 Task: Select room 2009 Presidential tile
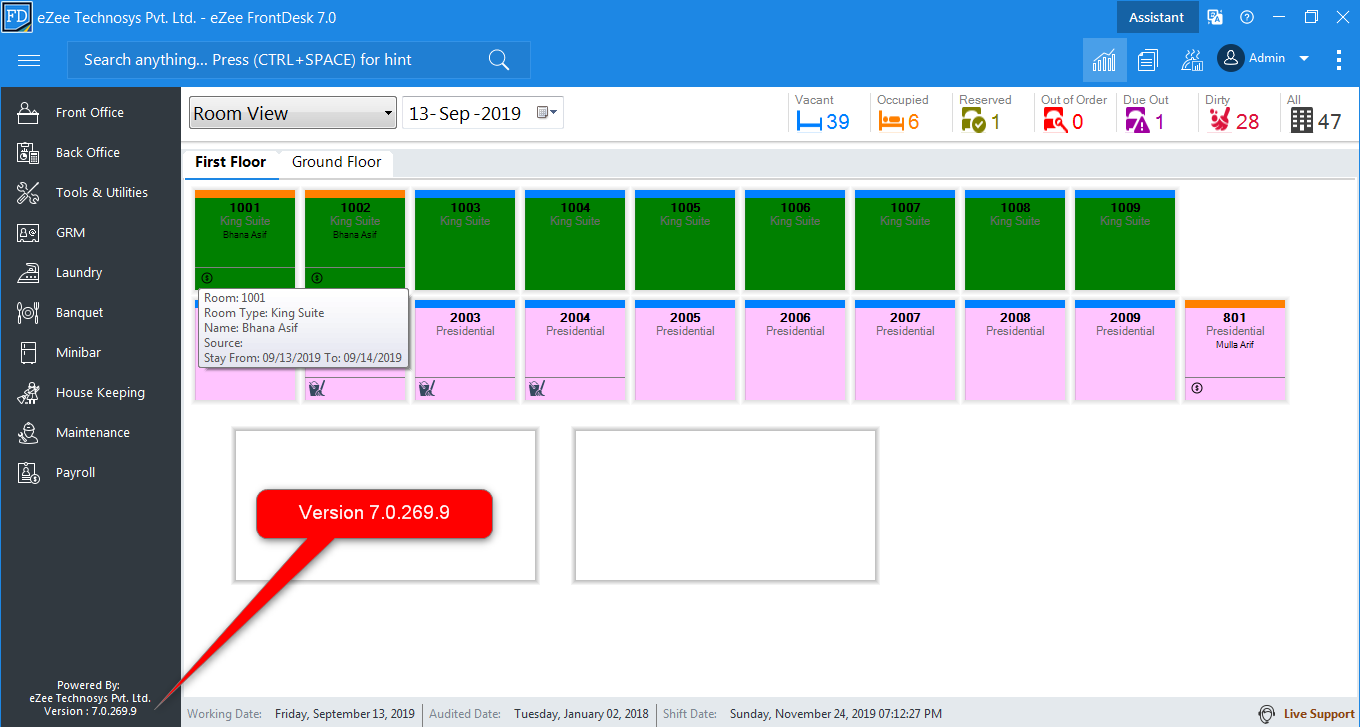tap(1125, 350)
